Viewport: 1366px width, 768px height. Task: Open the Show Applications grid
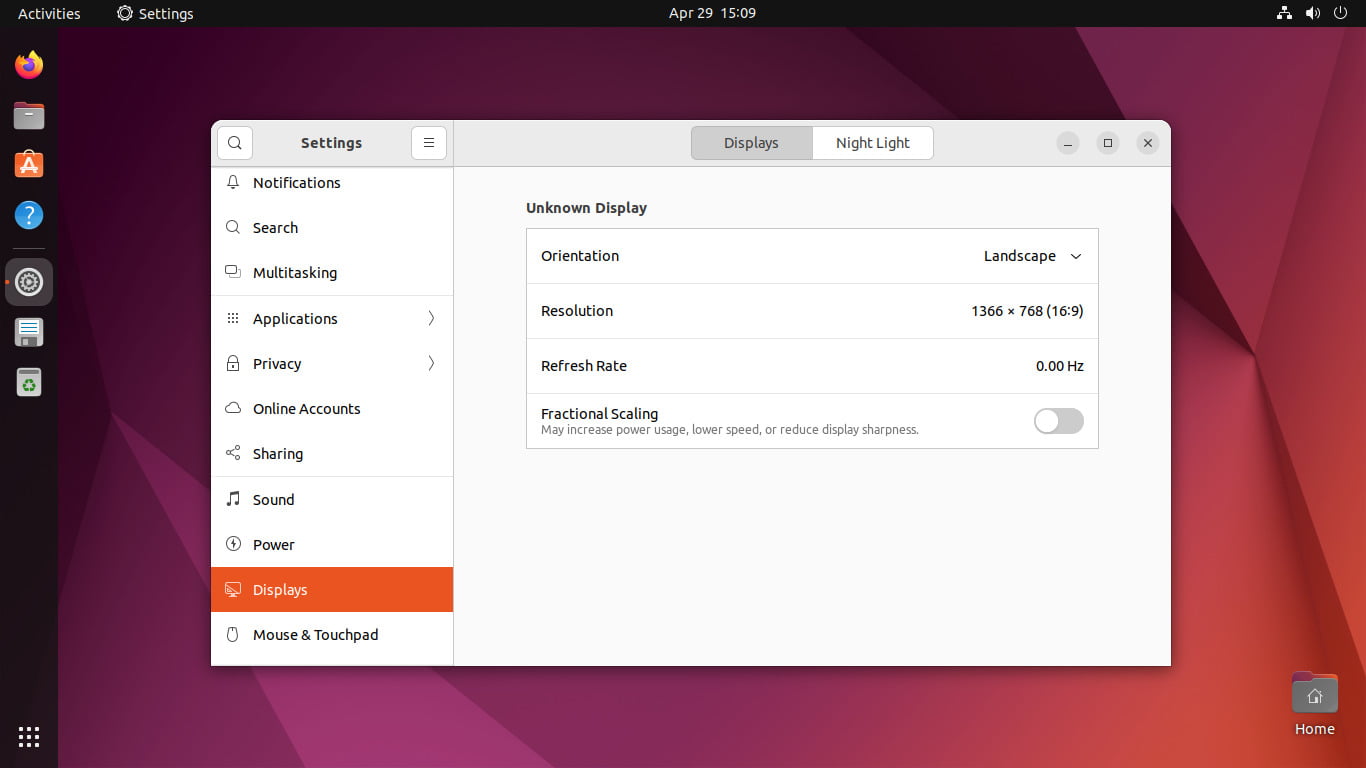28,737
